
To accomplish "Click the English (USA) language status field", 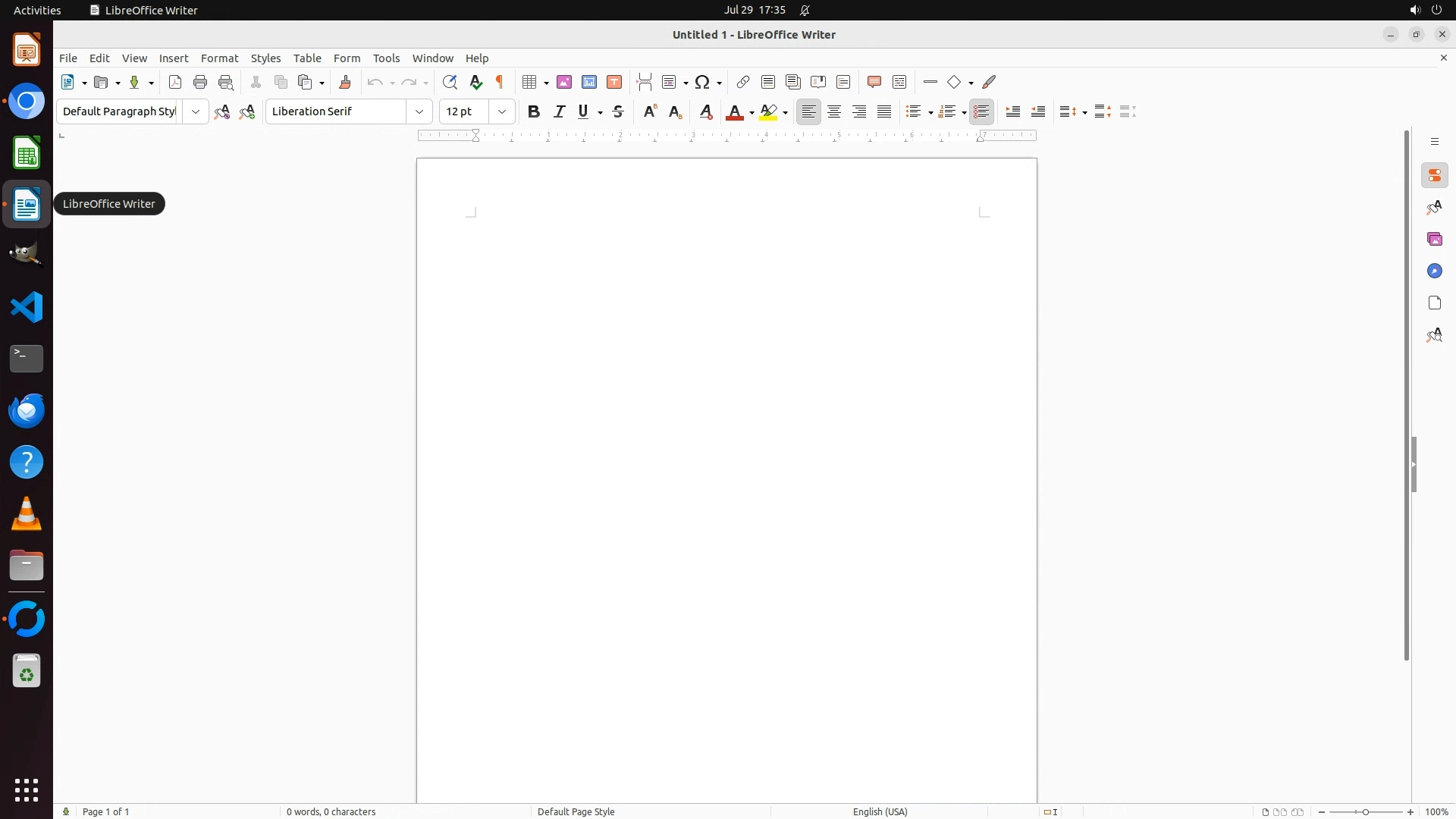I will point(880,811).
